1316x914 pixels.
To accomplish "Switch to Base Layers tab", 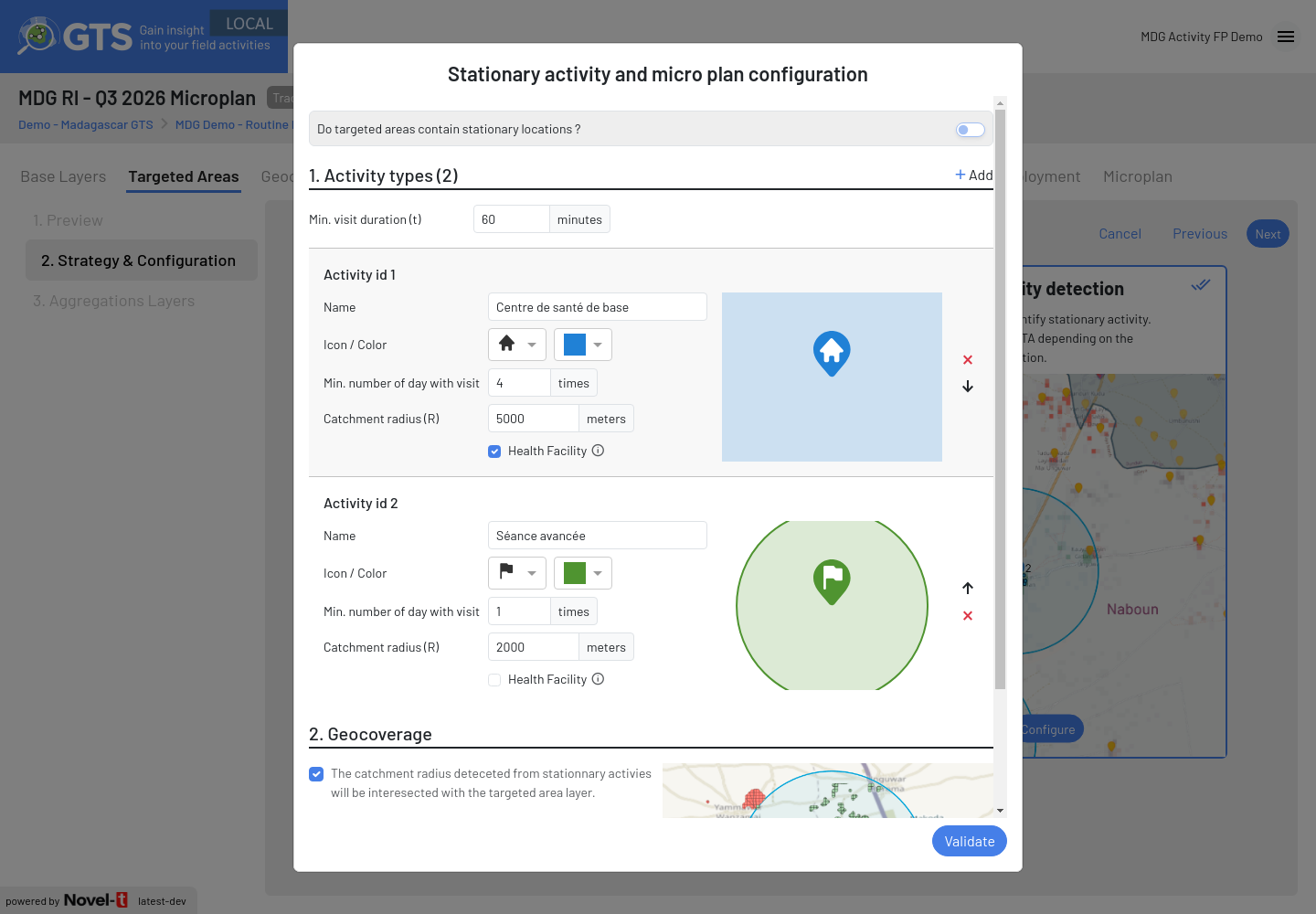I will 63,176.
